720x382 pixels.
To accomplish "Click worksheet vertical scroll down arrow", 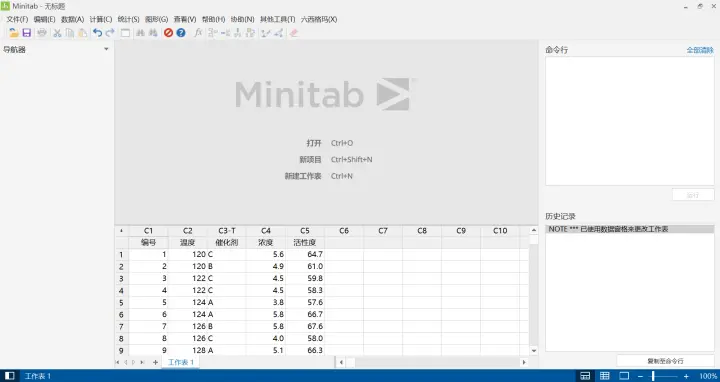I will [x=534, y=350].
